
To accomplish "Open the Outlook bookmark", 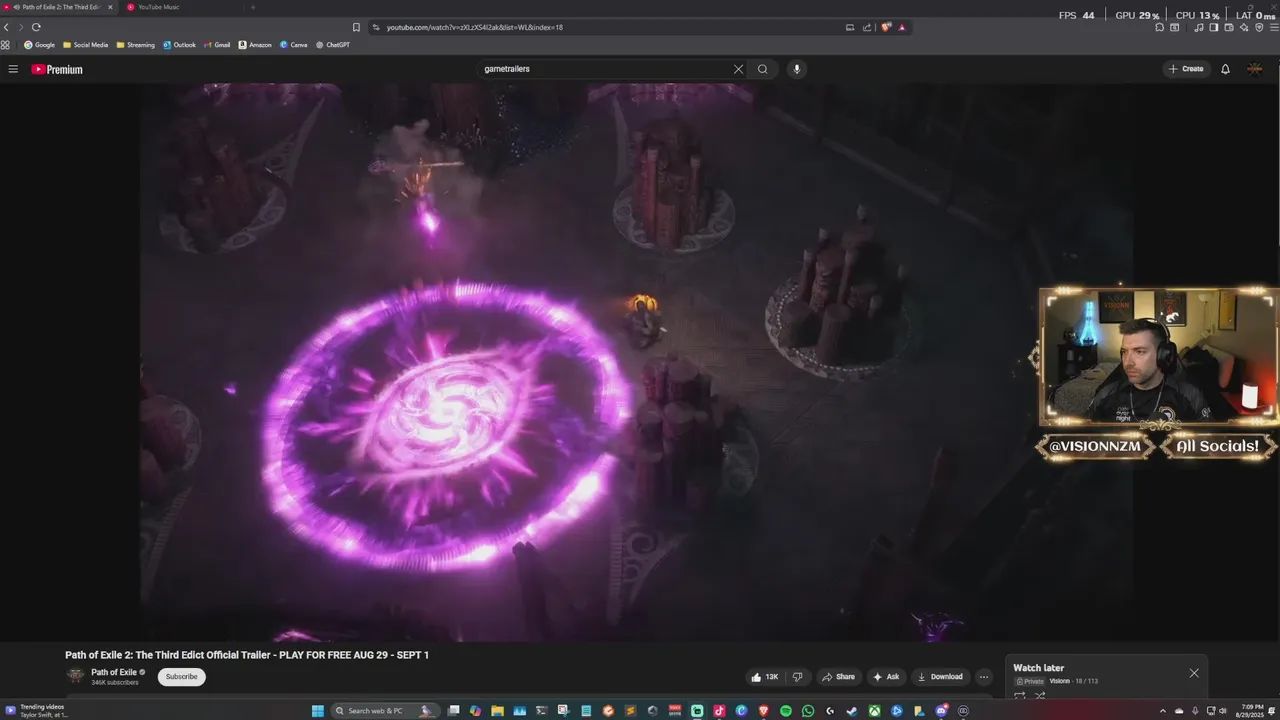I will 179,45.
